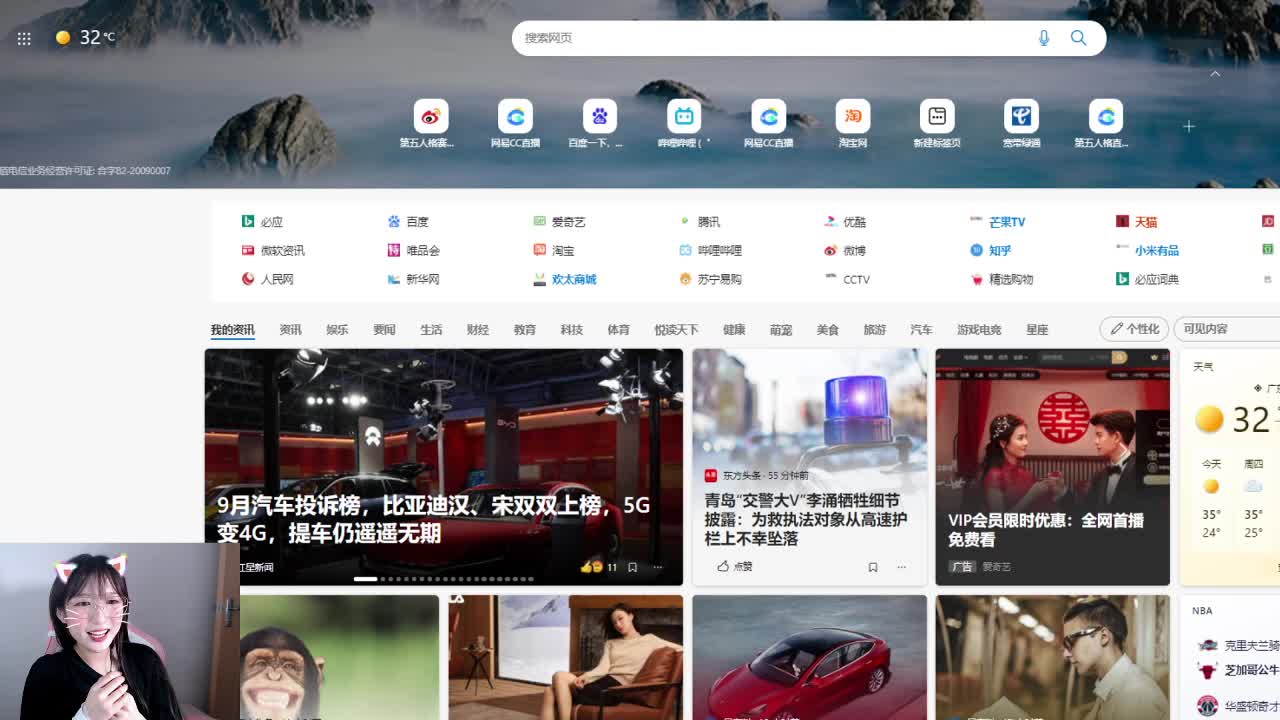The width and height of the screenshot is (1280, 720).
Task: Switch to the 美食 news tab
Action: 828,329
